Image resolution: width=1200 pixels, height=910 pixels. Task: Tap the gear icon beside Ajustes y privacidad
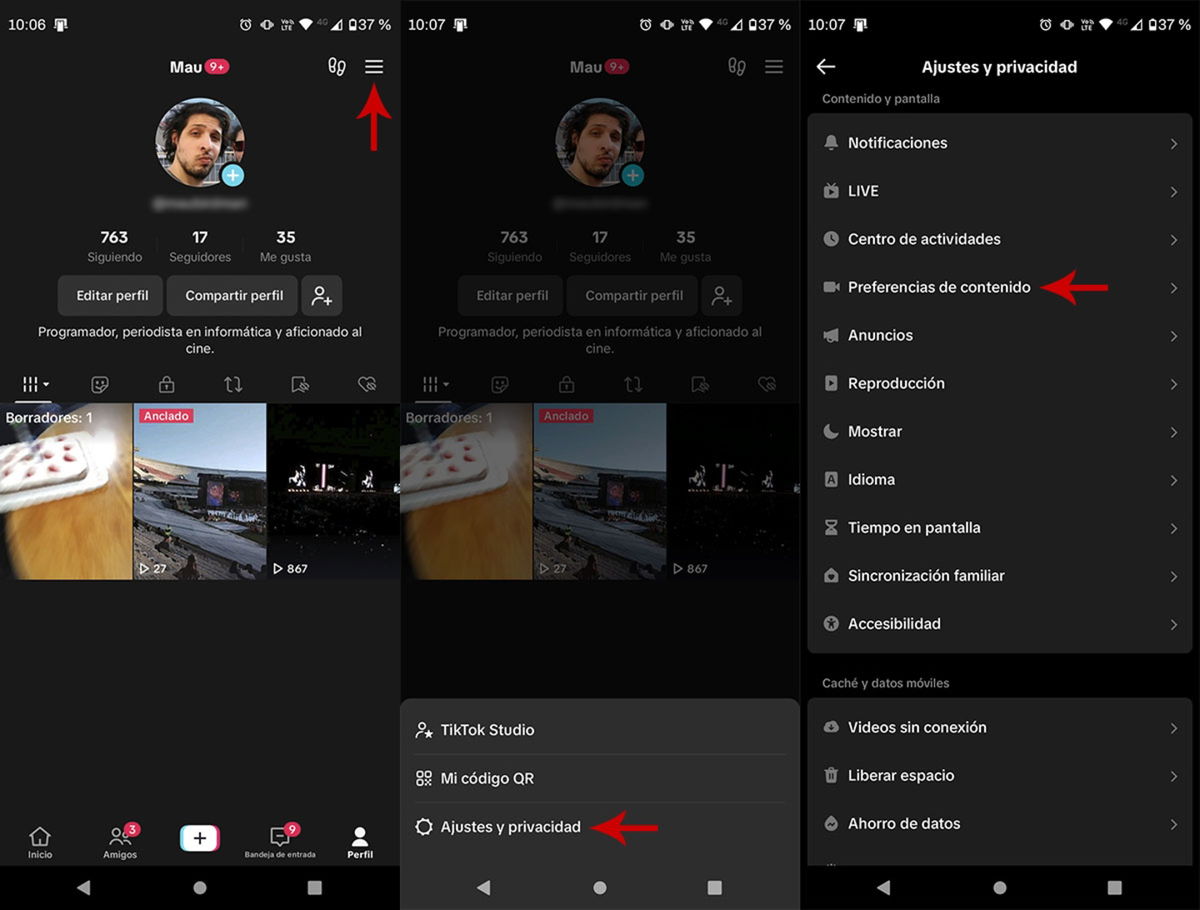424,827
